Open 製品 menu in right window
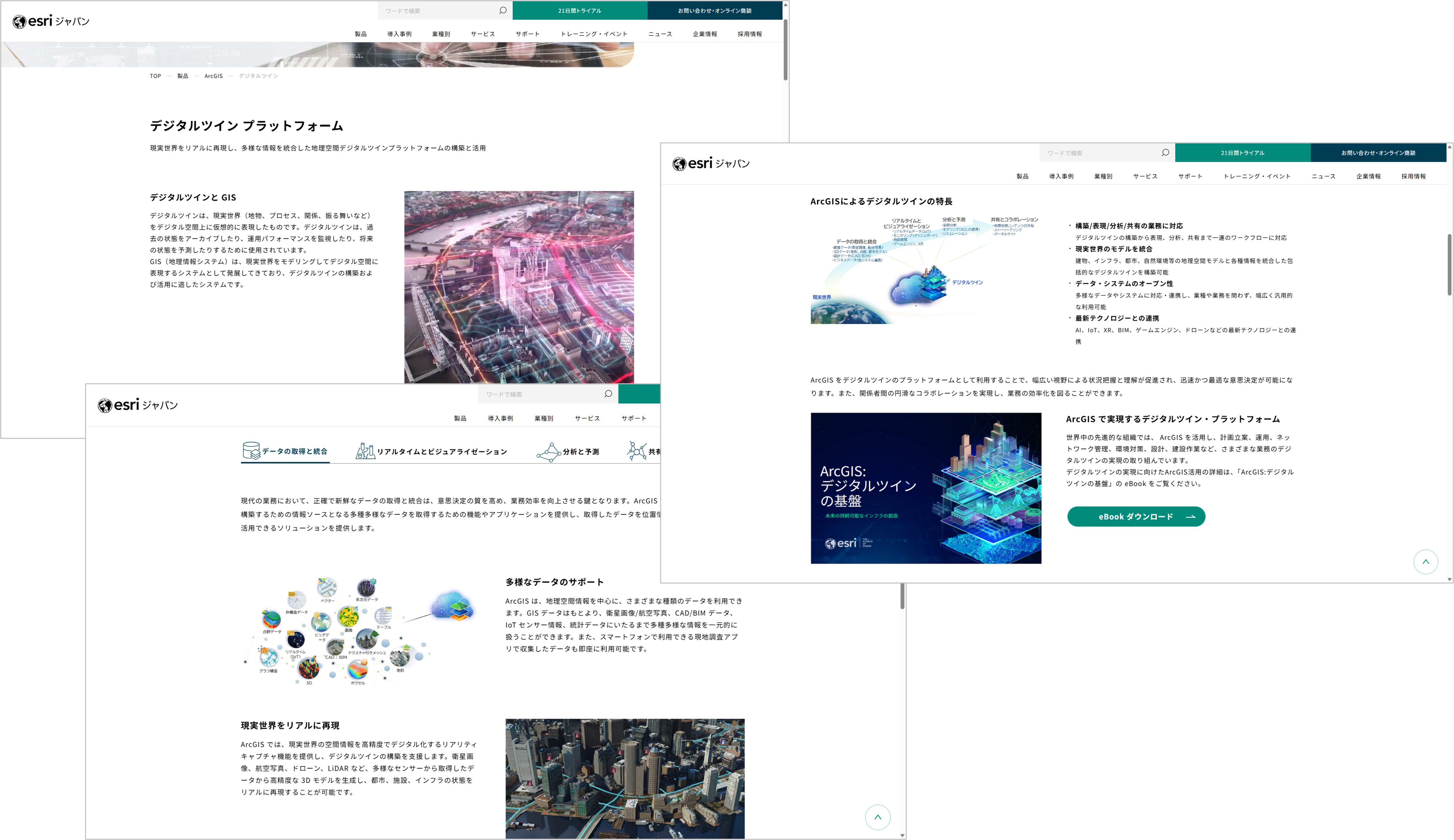Screen dimensions: 1454x840 (x=1022, y=177)
